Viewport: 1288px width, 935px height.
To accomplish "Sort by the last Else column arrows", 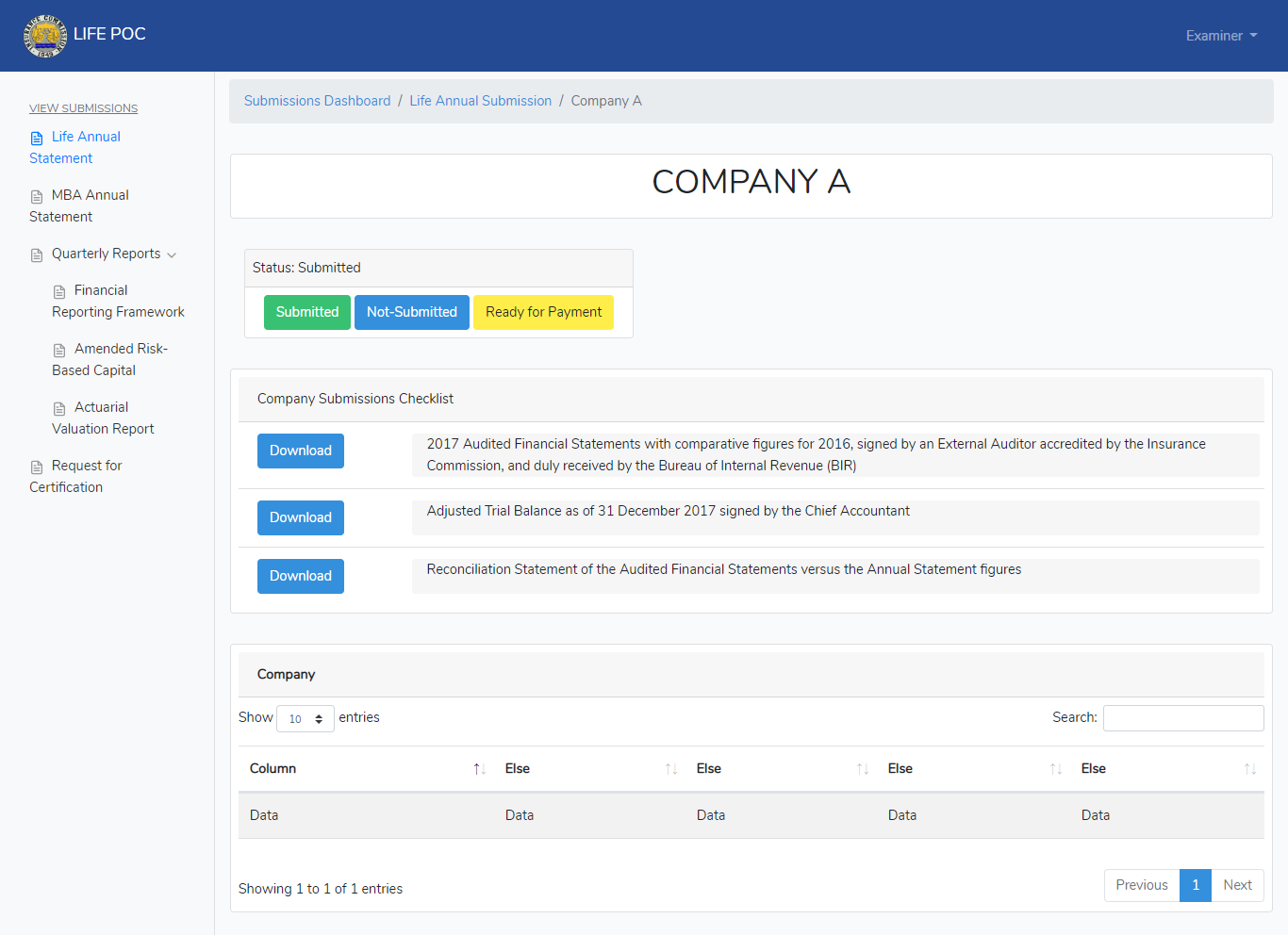I will click(1250, 769).
